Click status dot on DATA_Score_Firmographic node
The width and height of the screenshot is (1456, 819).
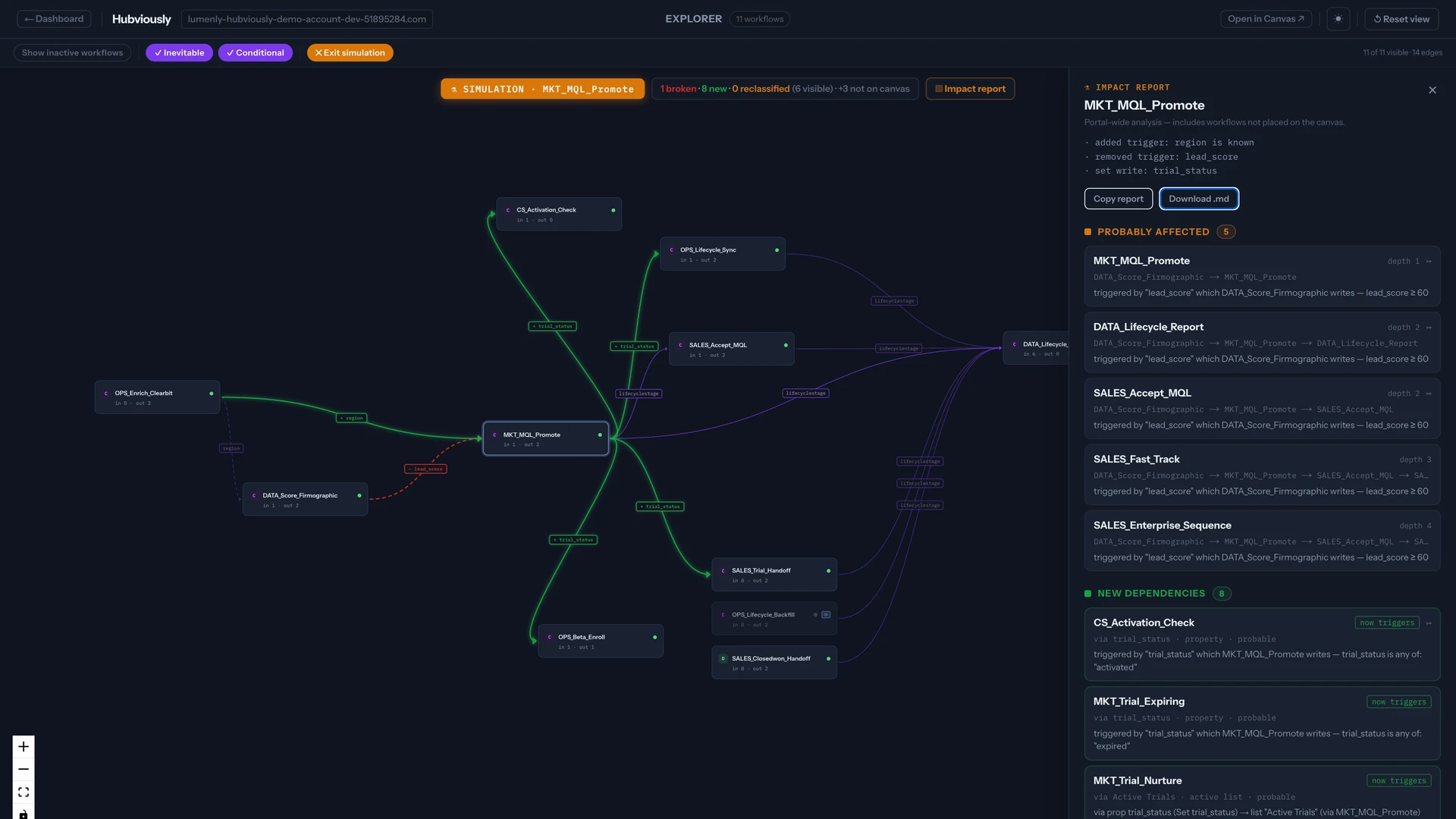point(359,496)
